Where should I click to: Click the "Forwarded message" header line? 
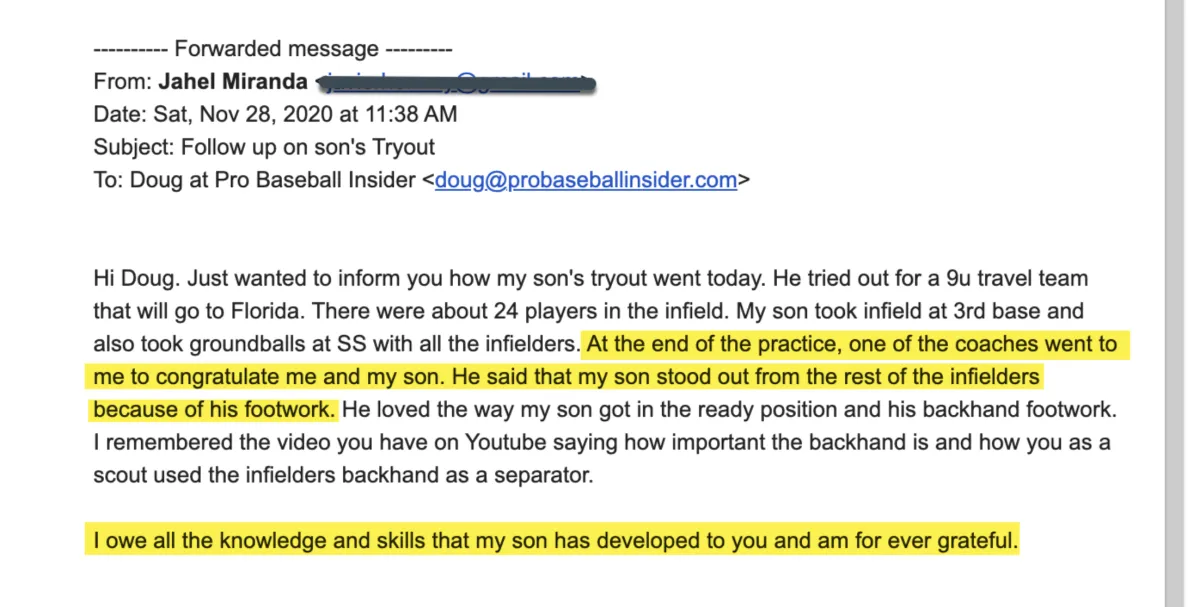(x=273, y=48)
